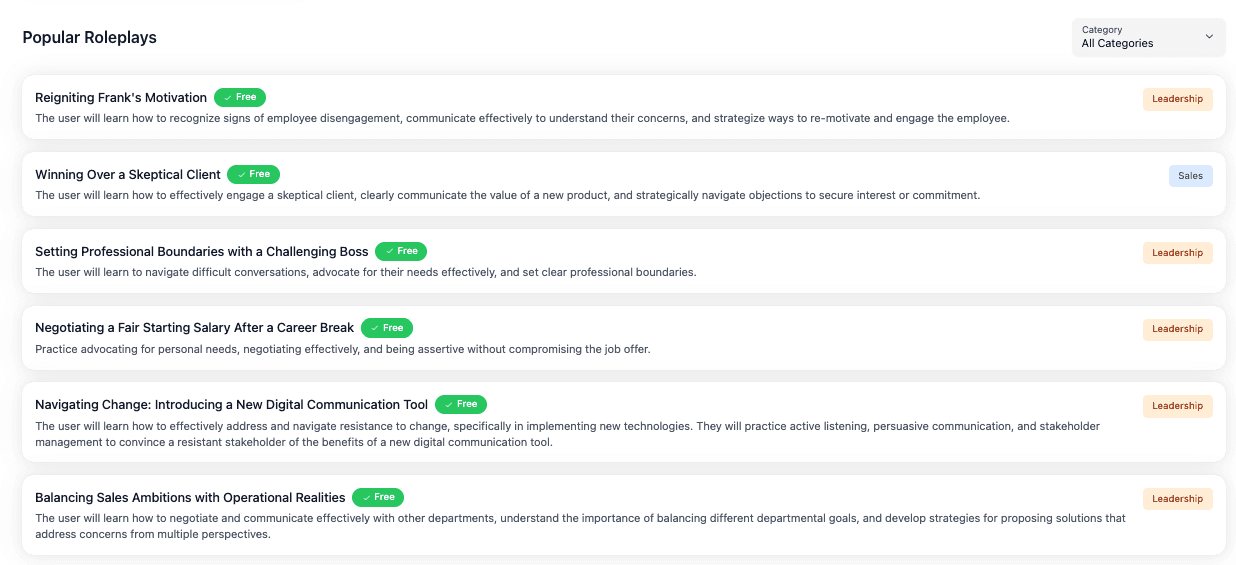Click Free badge on Winning Over a Skeptical Client
This screenshot has height=565, width=1236.
(254, 174)
